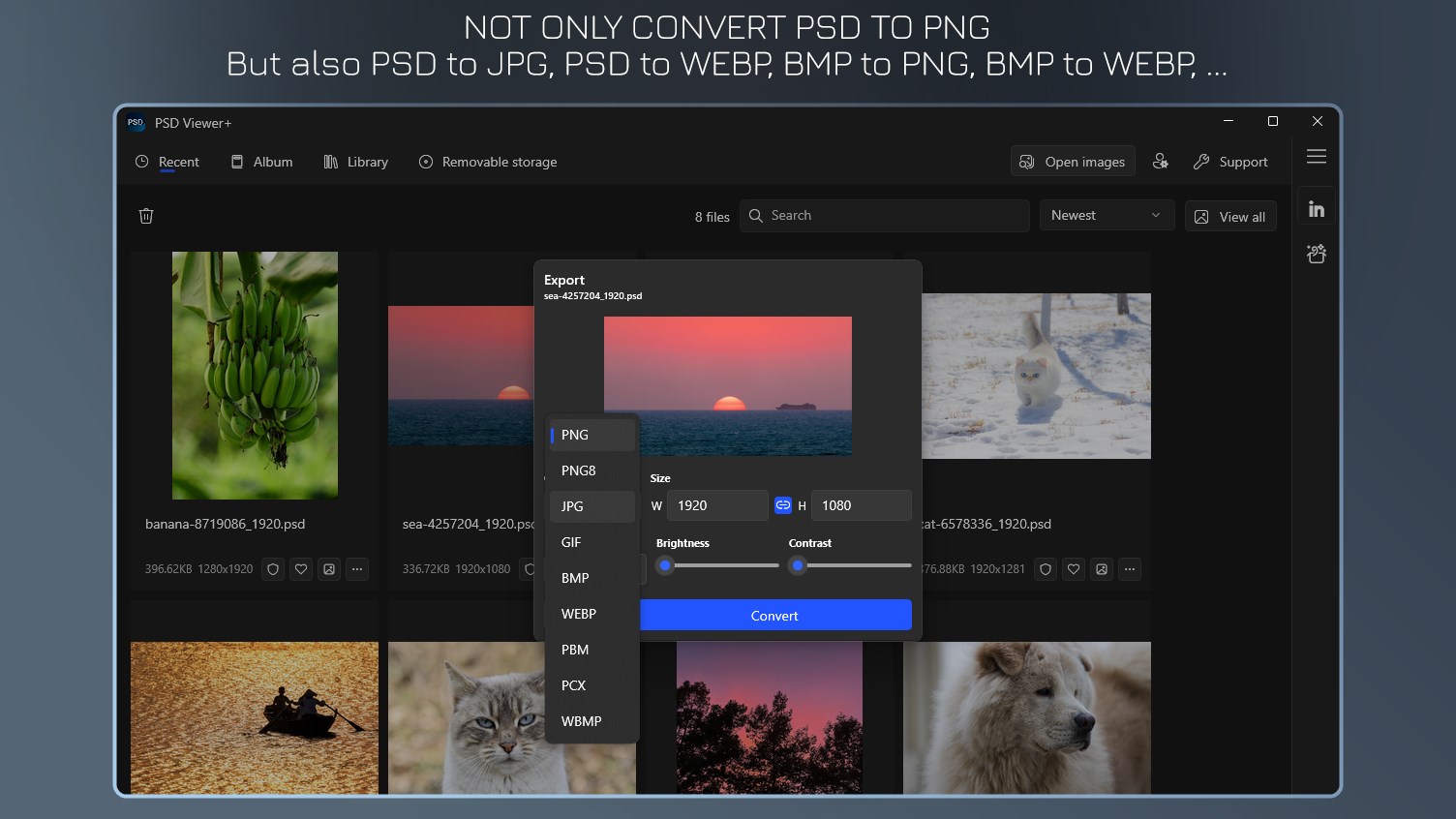
Task: Open more options for banana-8719086_1920.psd
Action: (x=357, y=569)
